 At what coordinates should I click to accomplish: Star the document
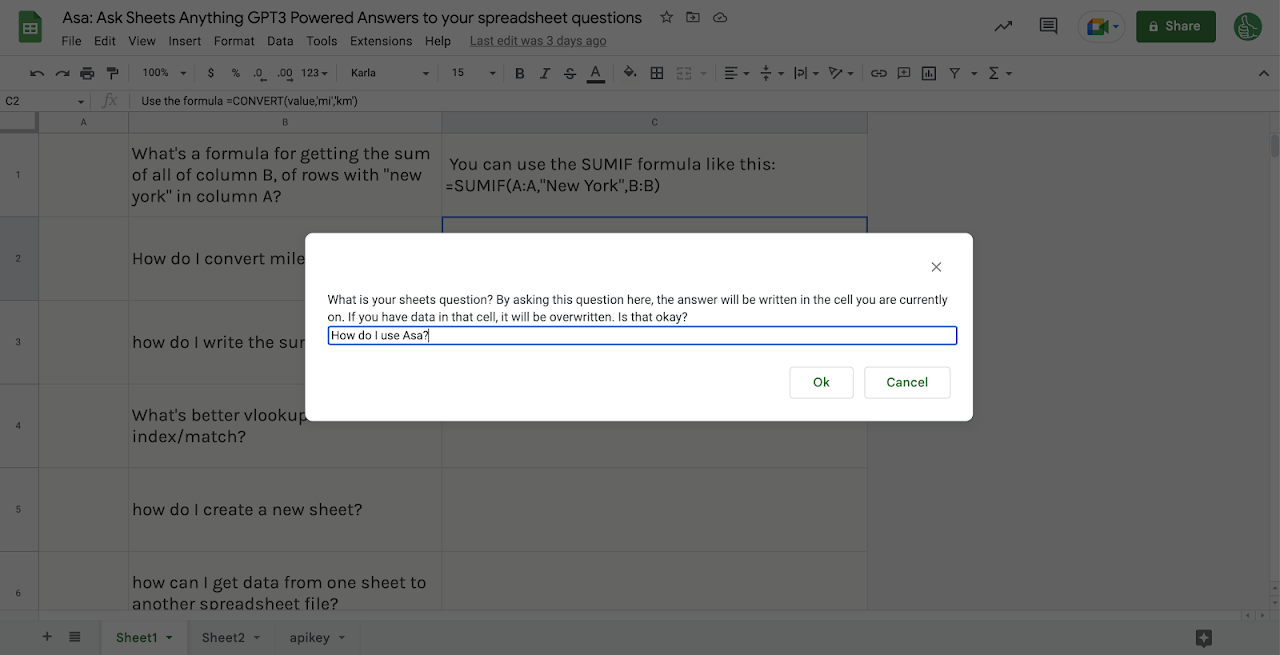(667, 18)
